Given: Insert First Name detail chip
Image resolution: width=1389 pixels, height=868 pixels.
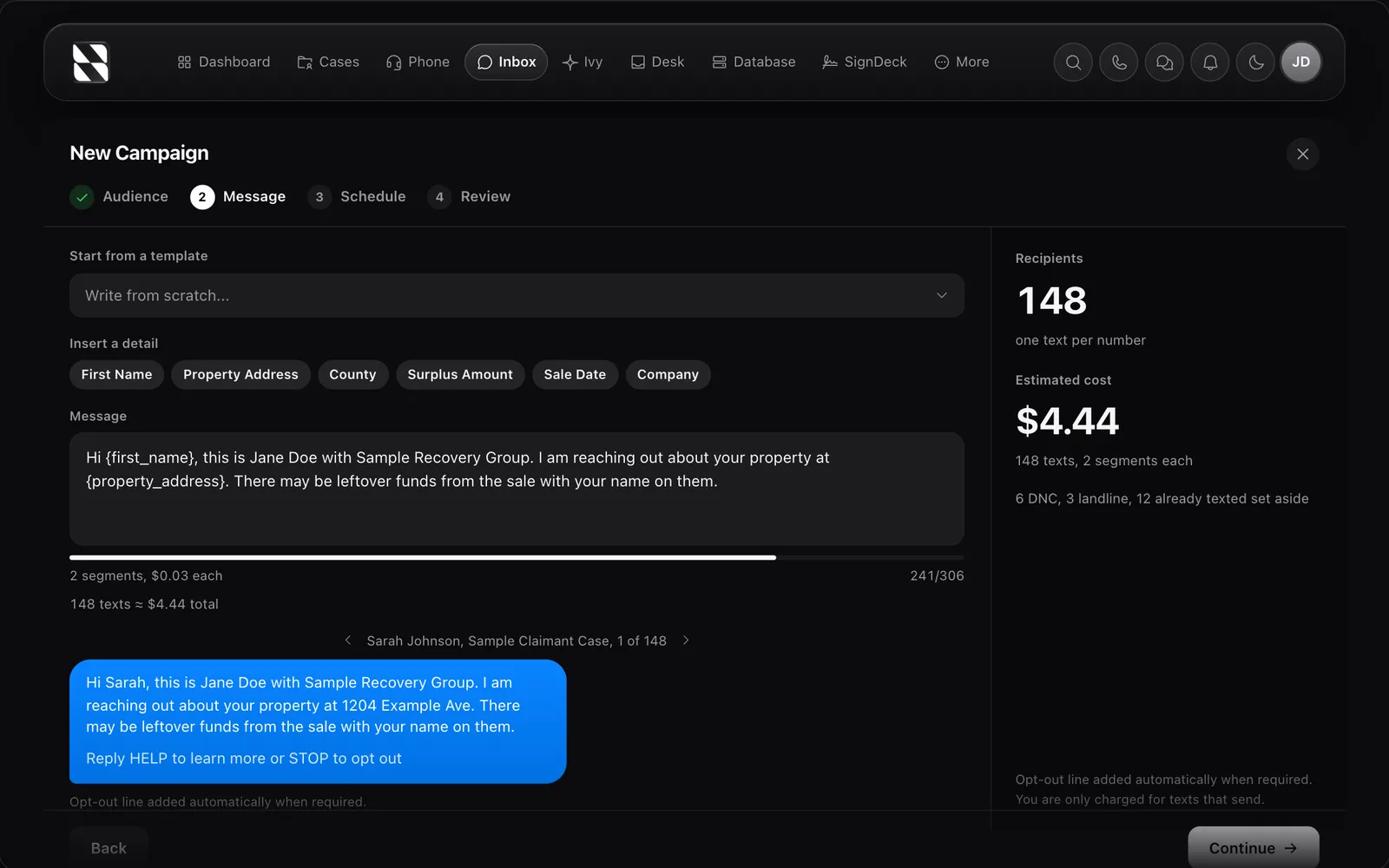Looking at the screenshot, I should coord(116,375).
